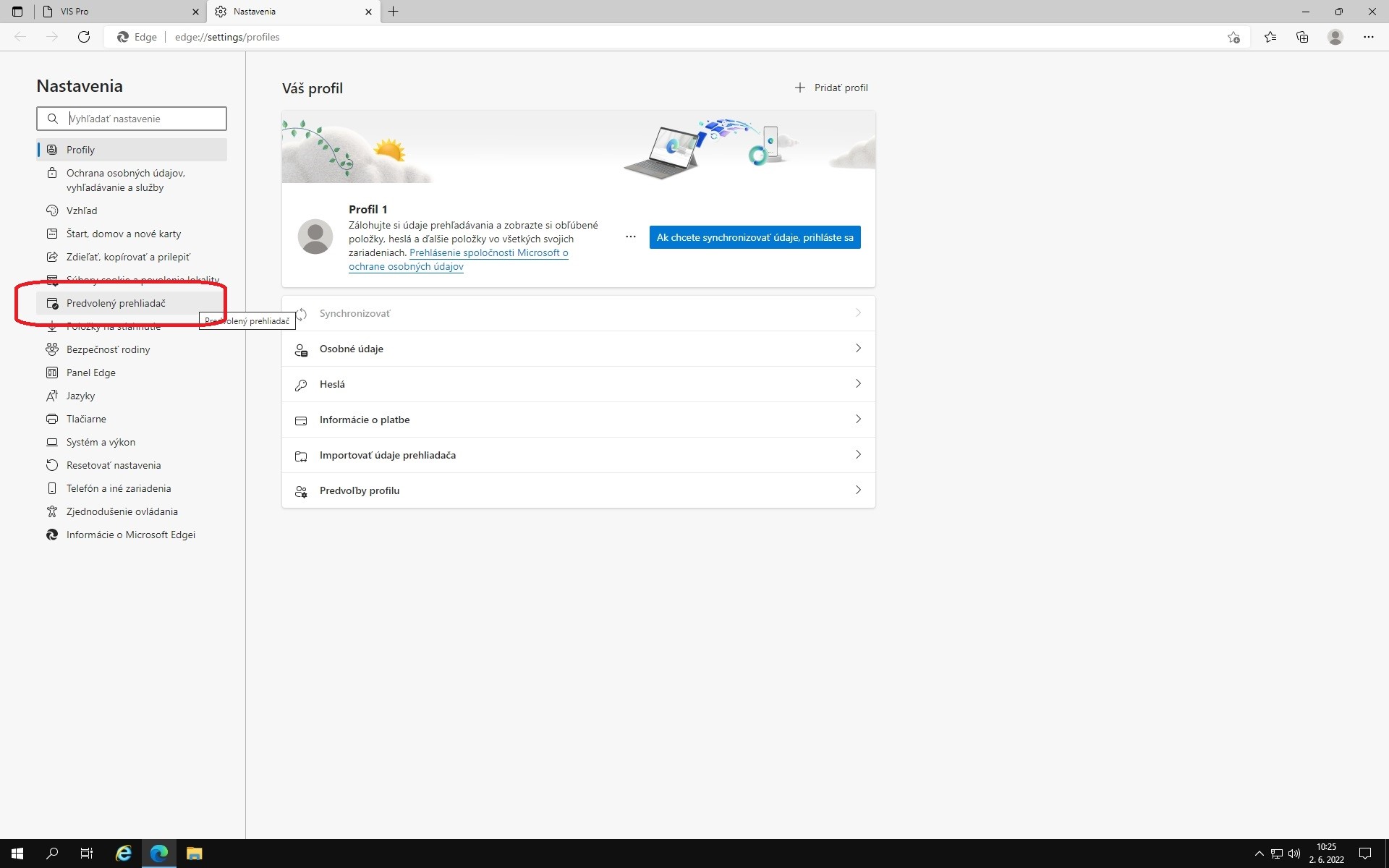Image resolution: width=1389 pixels, height=868 pixels.
Task: Click the refresh page icon
Action: coord(84,37)
